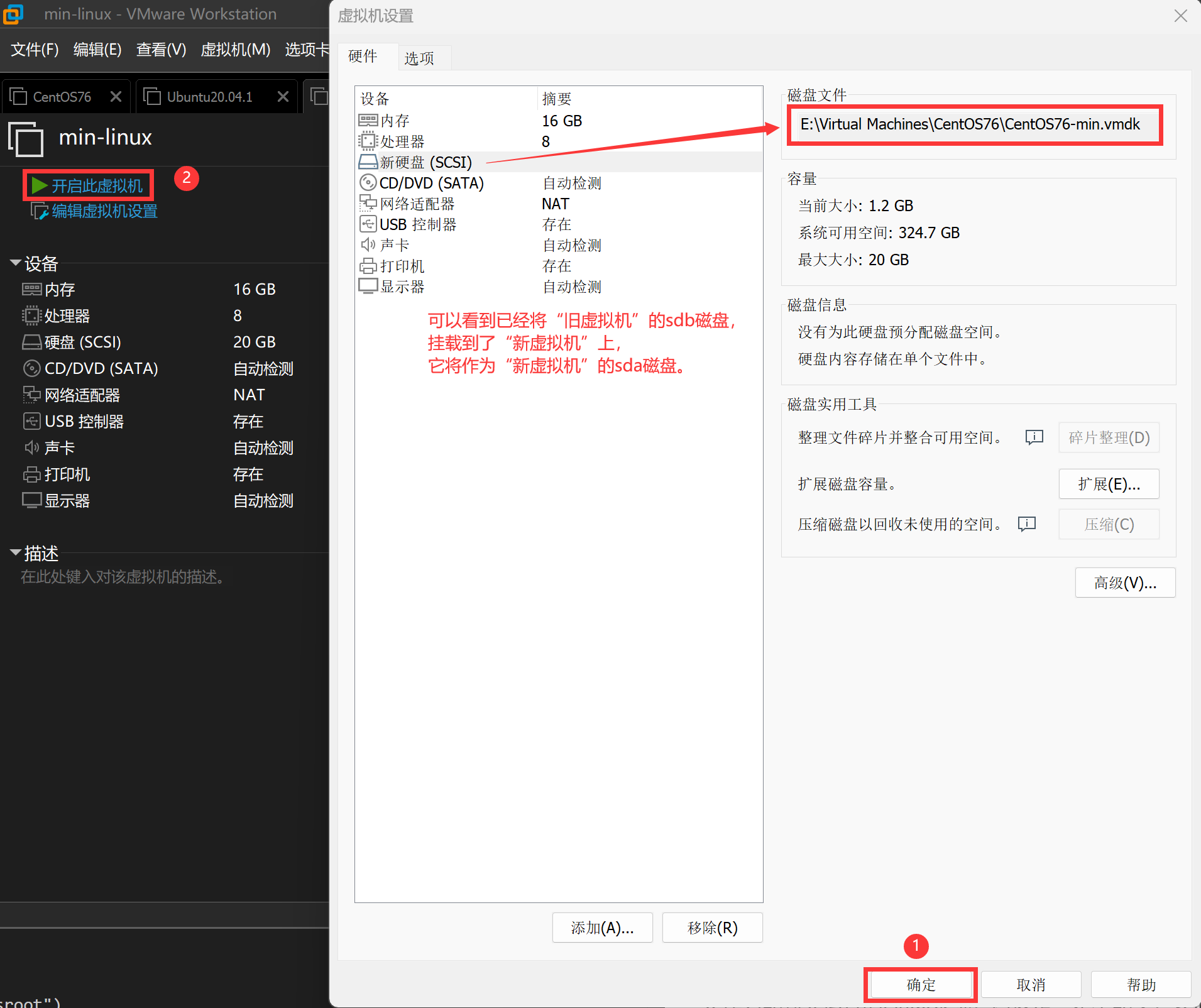Click the 扩展(E)... button

[x=1109, y=484]
